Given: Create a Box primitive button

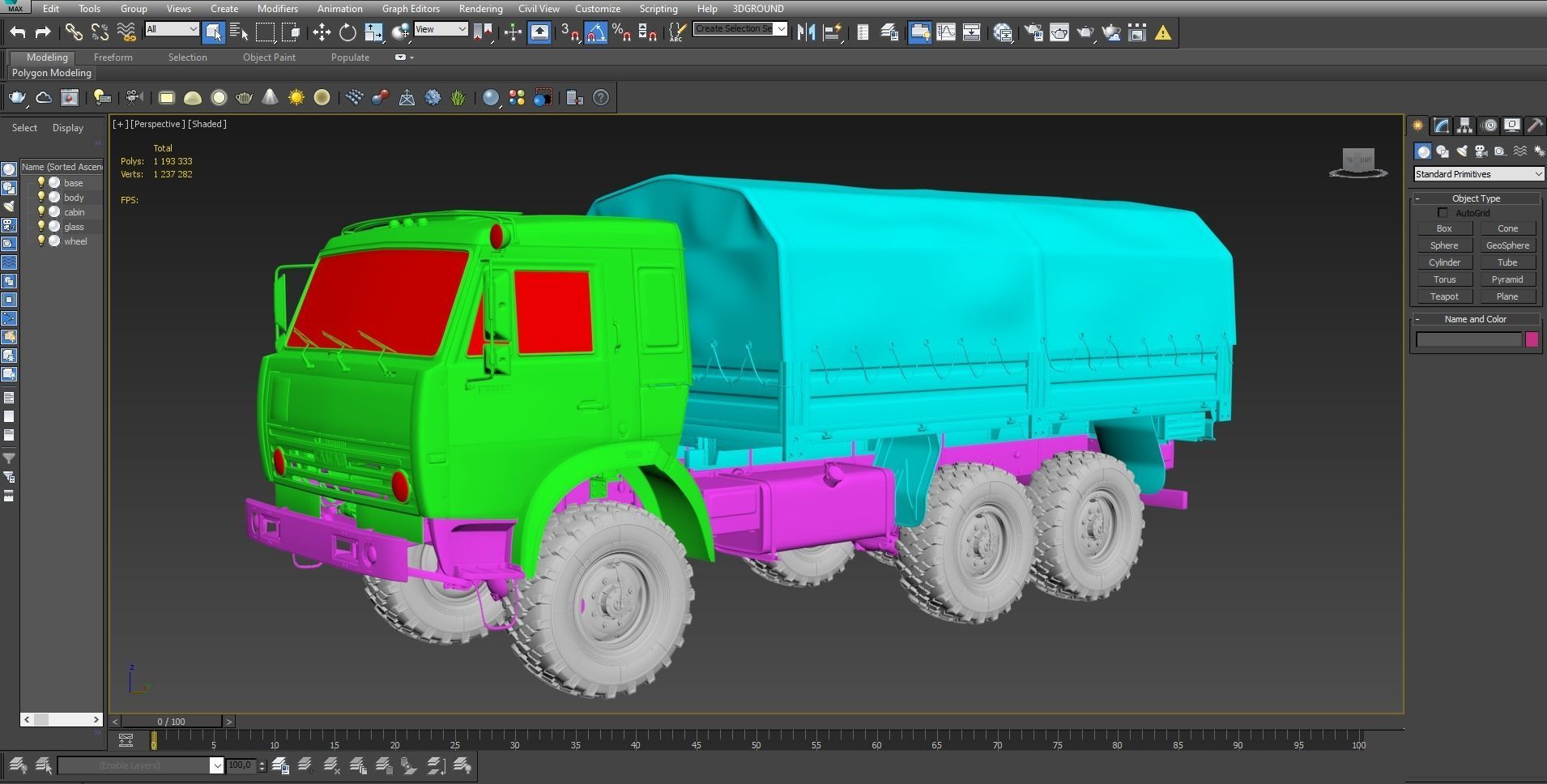Looking at the screenshot, I should tap(1444, 228).
